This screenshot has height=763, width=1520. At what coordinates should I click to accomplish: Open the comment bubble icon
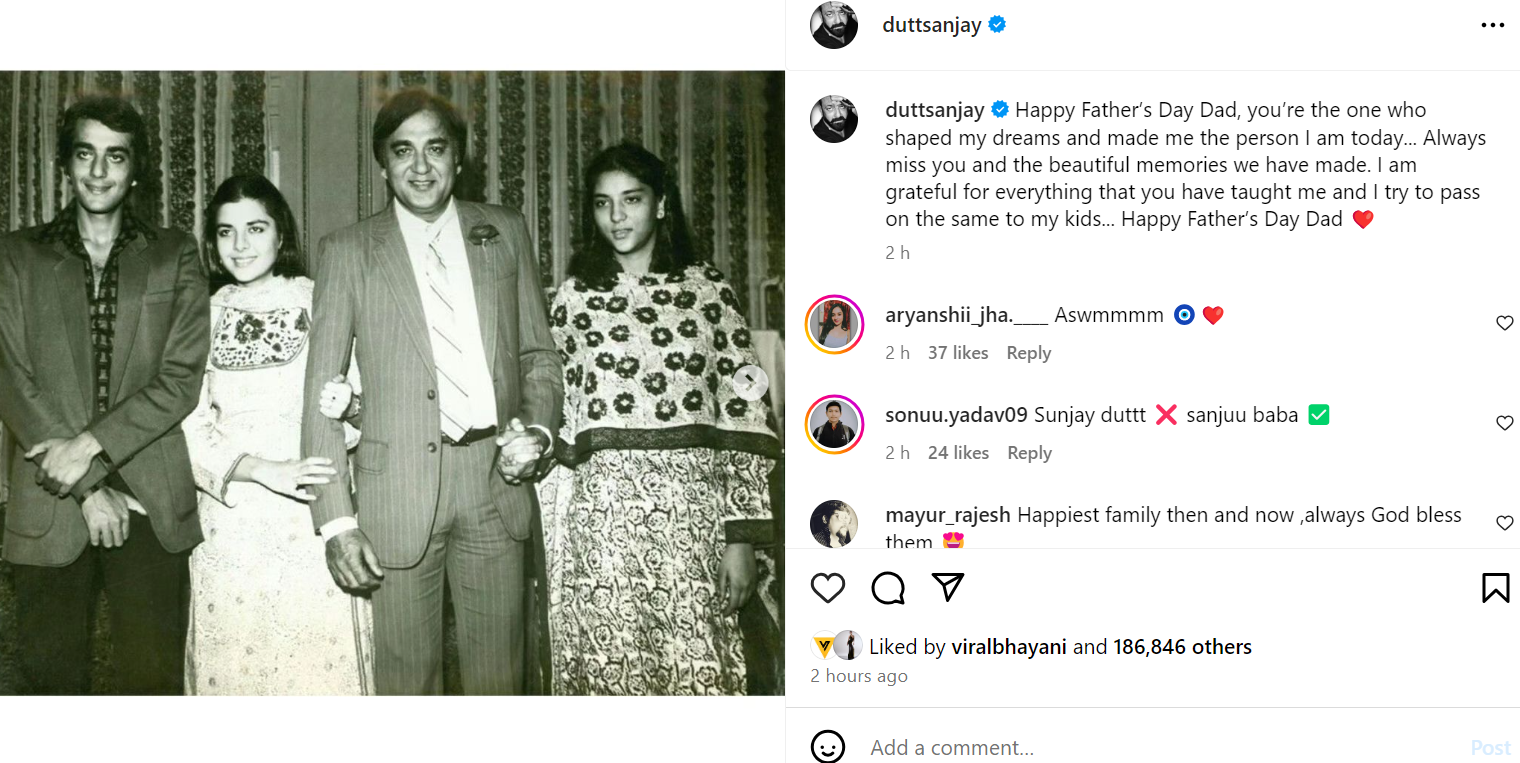pos(888,588)
